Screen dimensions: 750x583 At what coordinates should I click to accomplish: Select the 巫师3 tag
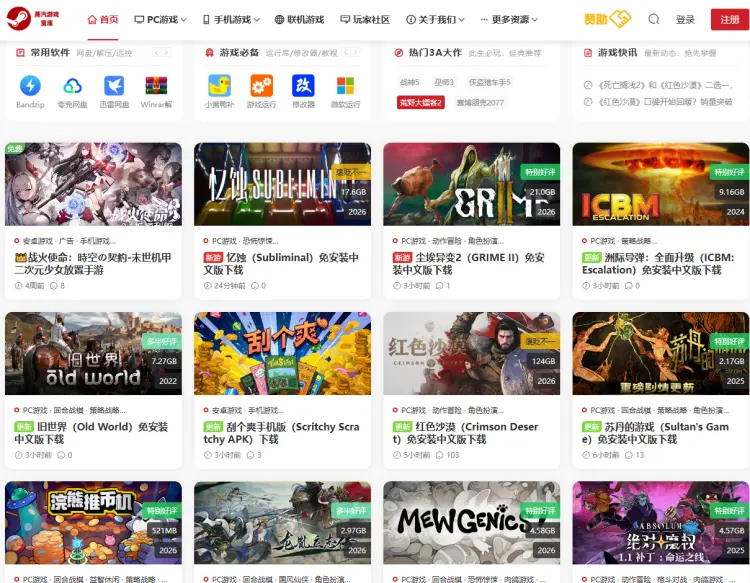click(x=444, y=82)
